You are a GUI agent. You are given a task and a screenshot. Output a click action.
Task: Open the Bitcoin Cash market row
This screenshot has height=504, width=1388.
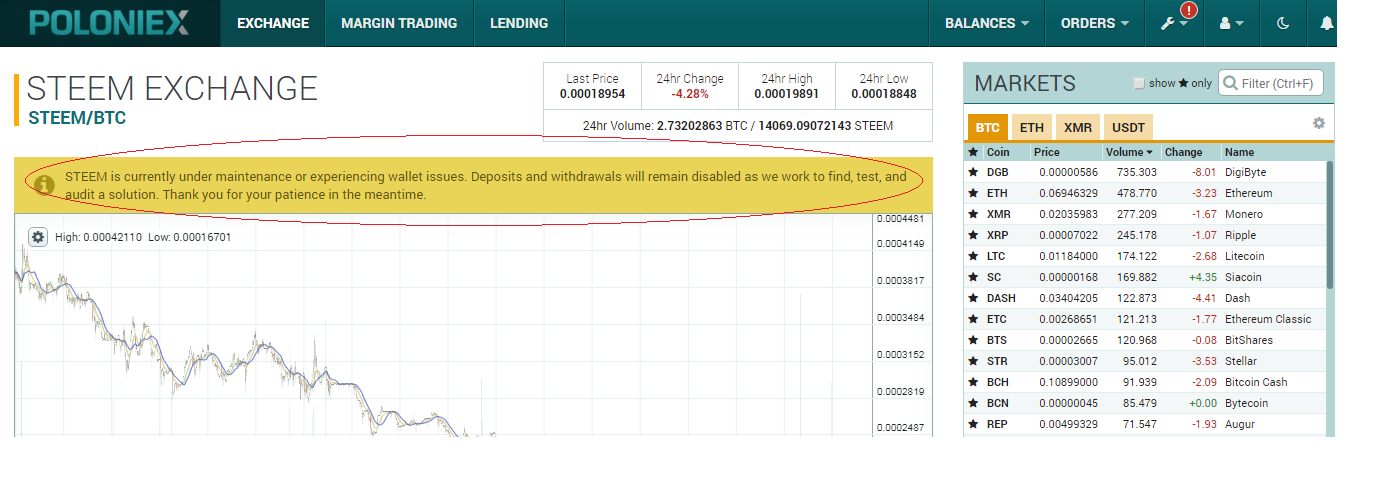1145,382
